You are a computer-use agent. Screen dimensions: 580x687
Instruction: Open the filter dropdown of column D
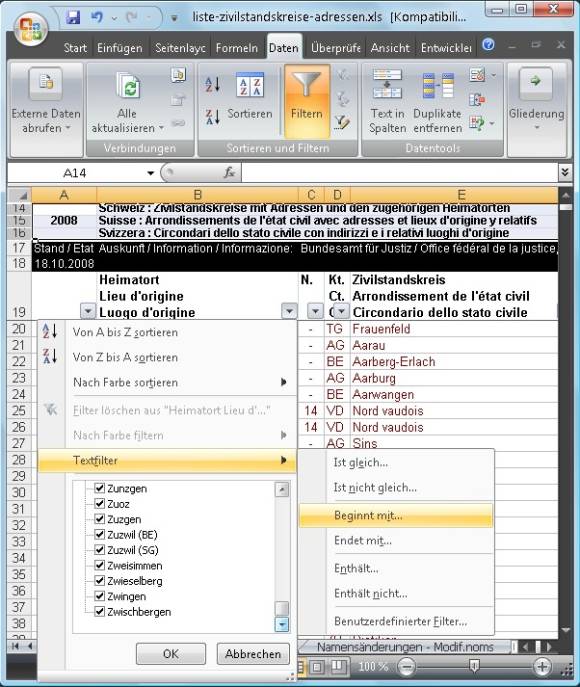point(341,311)
